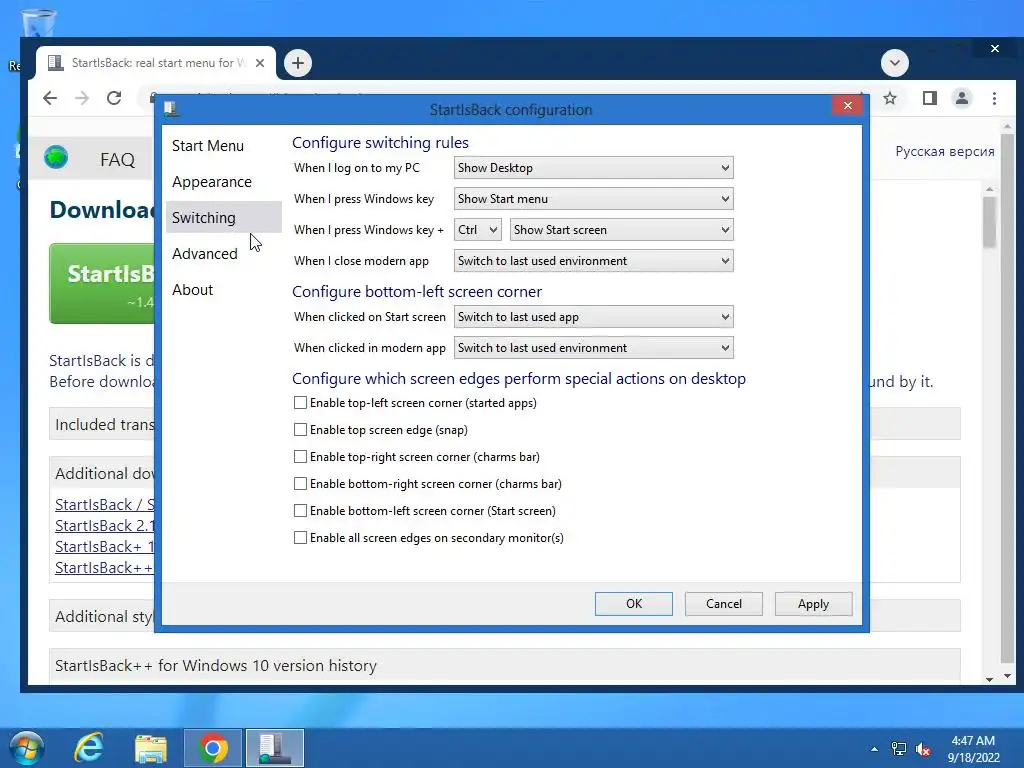Click the Chrome page scrollbar down arrow
This screenshot has height=768, width=1024.
[x=1007, y=676]
